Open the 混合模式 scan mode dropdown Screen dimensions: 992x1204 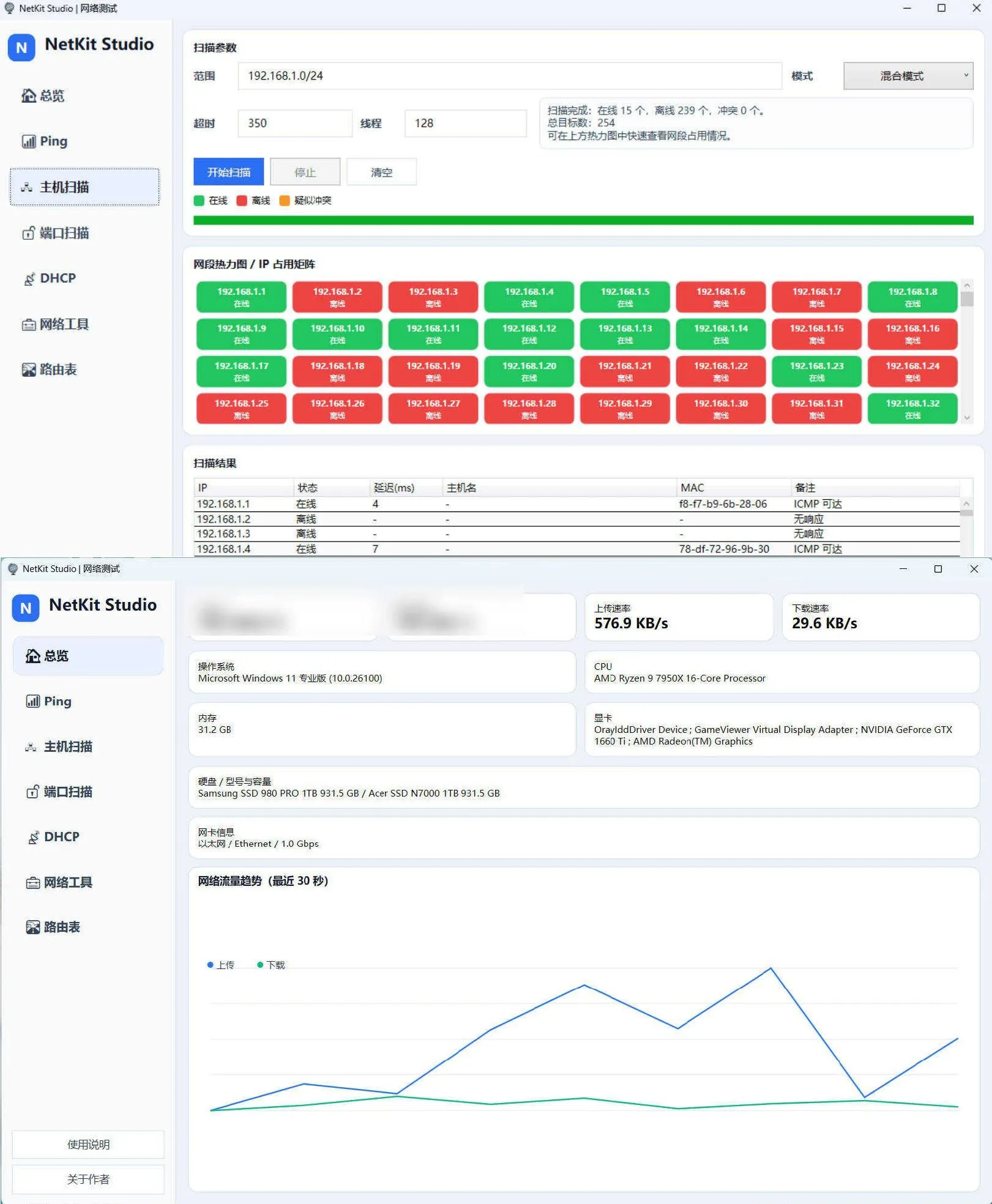(x=908, y=76)
